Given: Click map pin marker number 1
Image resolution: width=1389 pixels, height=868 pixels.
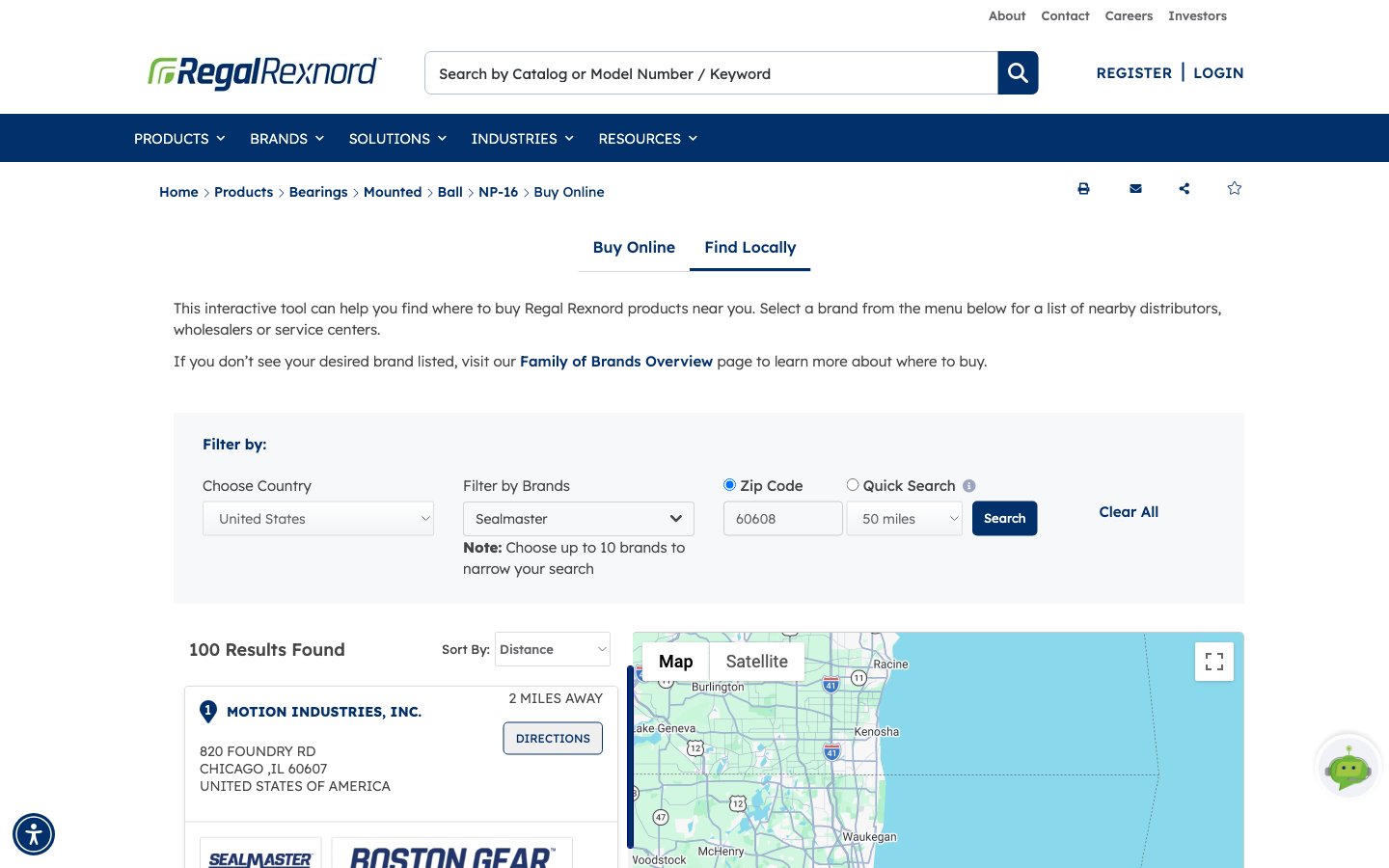Looking at the screenshot, I should 208,712.
